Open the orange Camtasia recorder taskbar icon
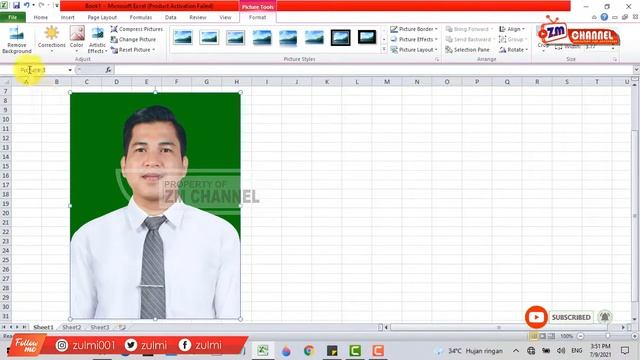640x360 pixels. point(378,350)
